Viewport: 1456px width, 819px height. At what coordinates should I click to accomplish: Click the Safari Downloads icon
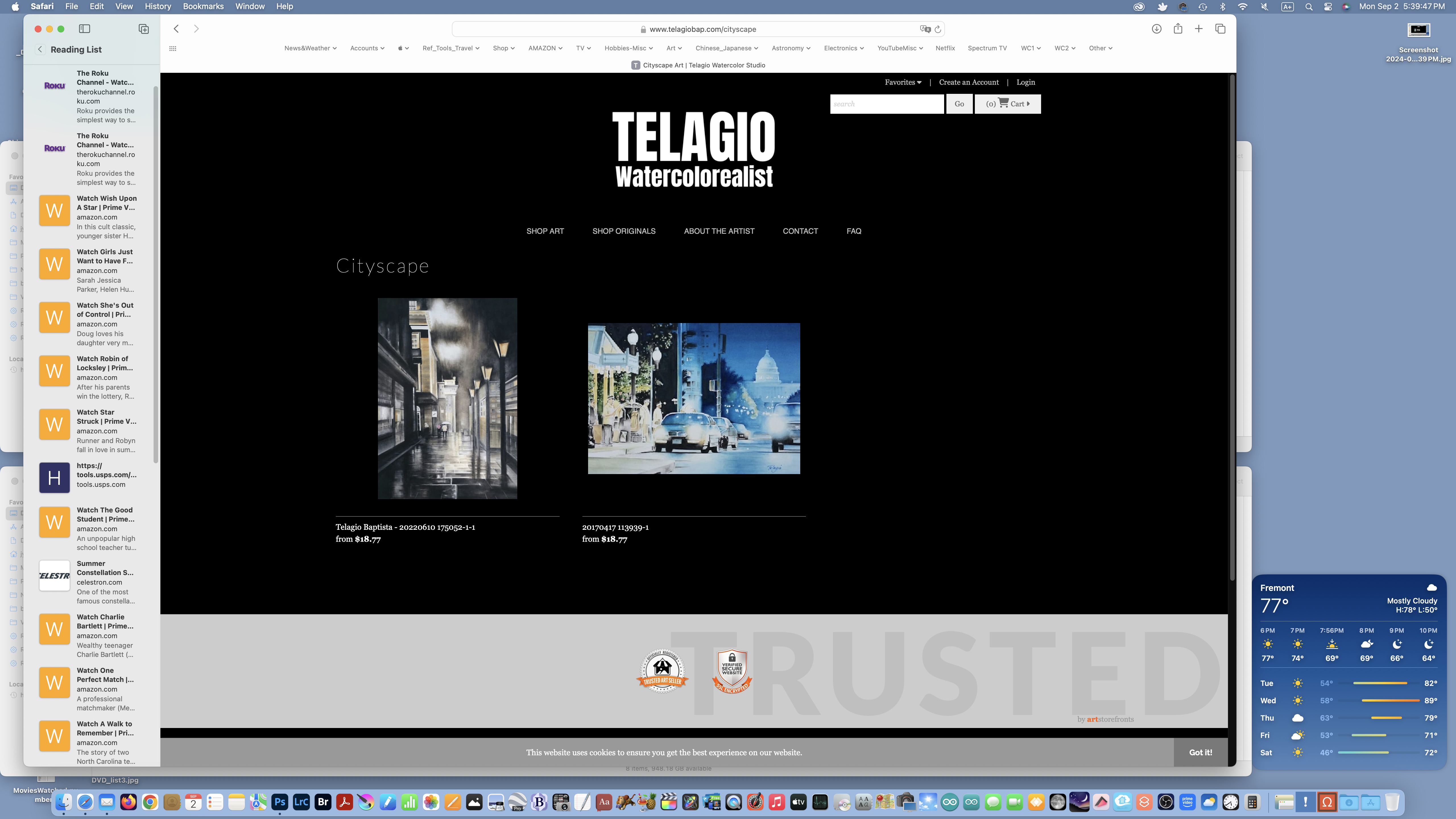(1157, 29)
